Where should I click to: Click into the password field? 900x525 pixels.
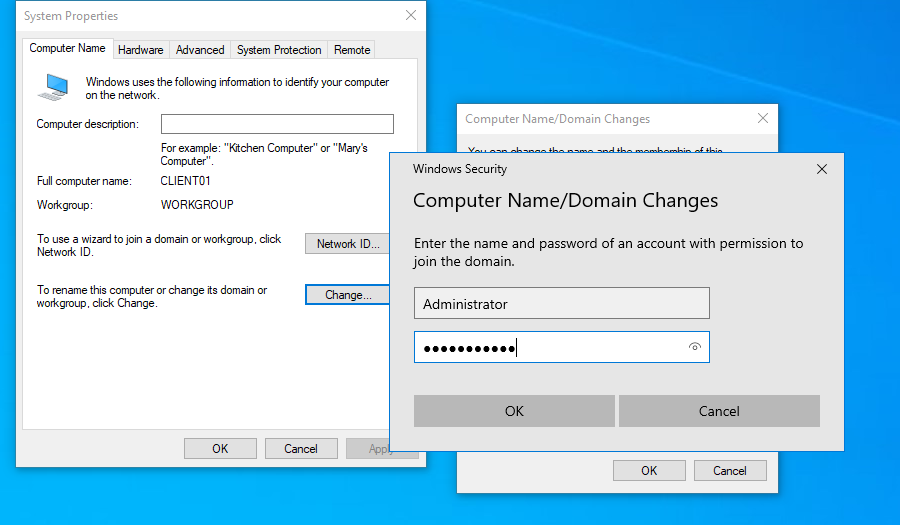[x=561, y=347]
